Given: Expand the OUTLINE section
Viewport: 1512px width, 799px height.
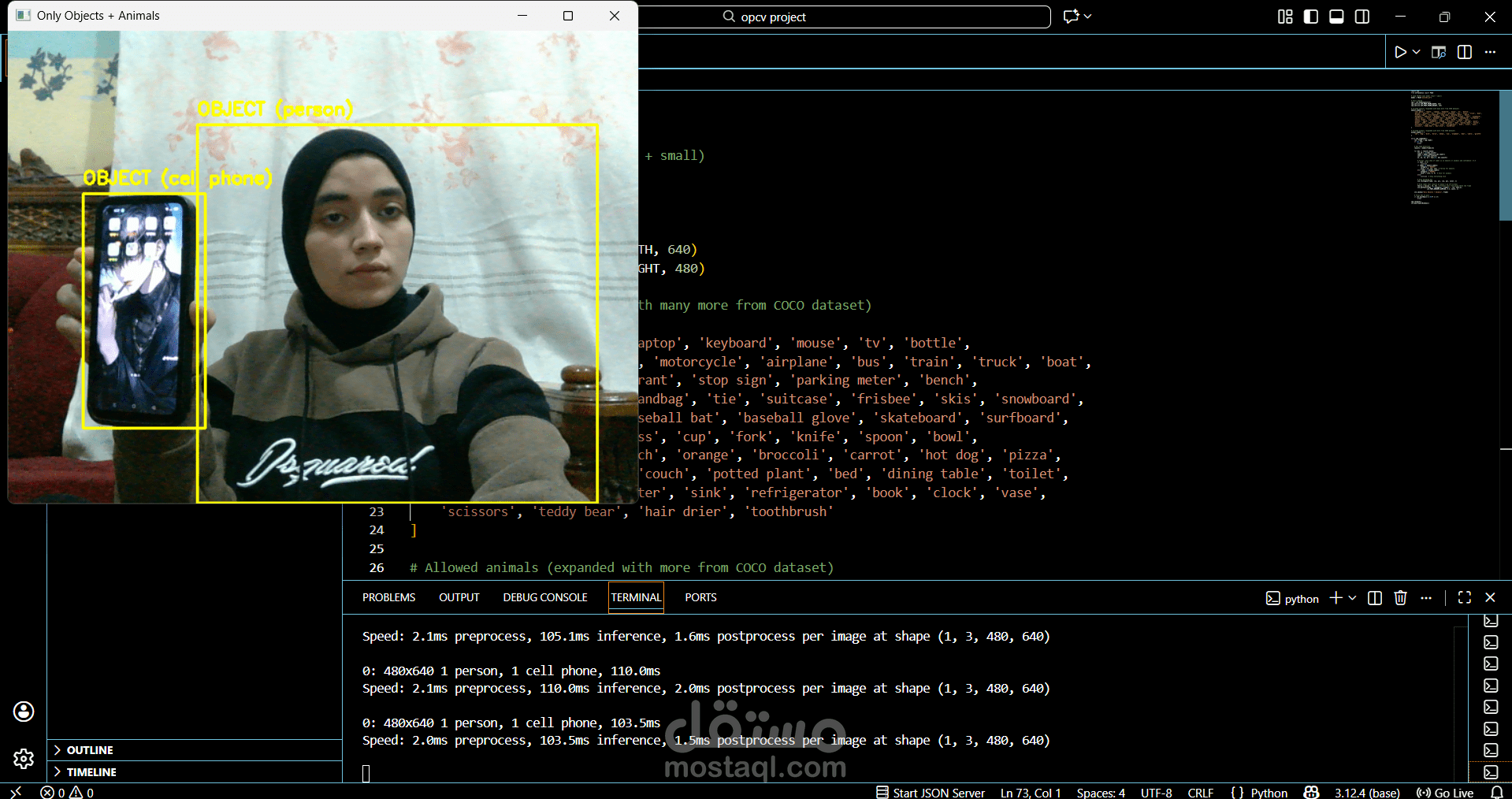Looking at the screenshot, I should 195,750.
